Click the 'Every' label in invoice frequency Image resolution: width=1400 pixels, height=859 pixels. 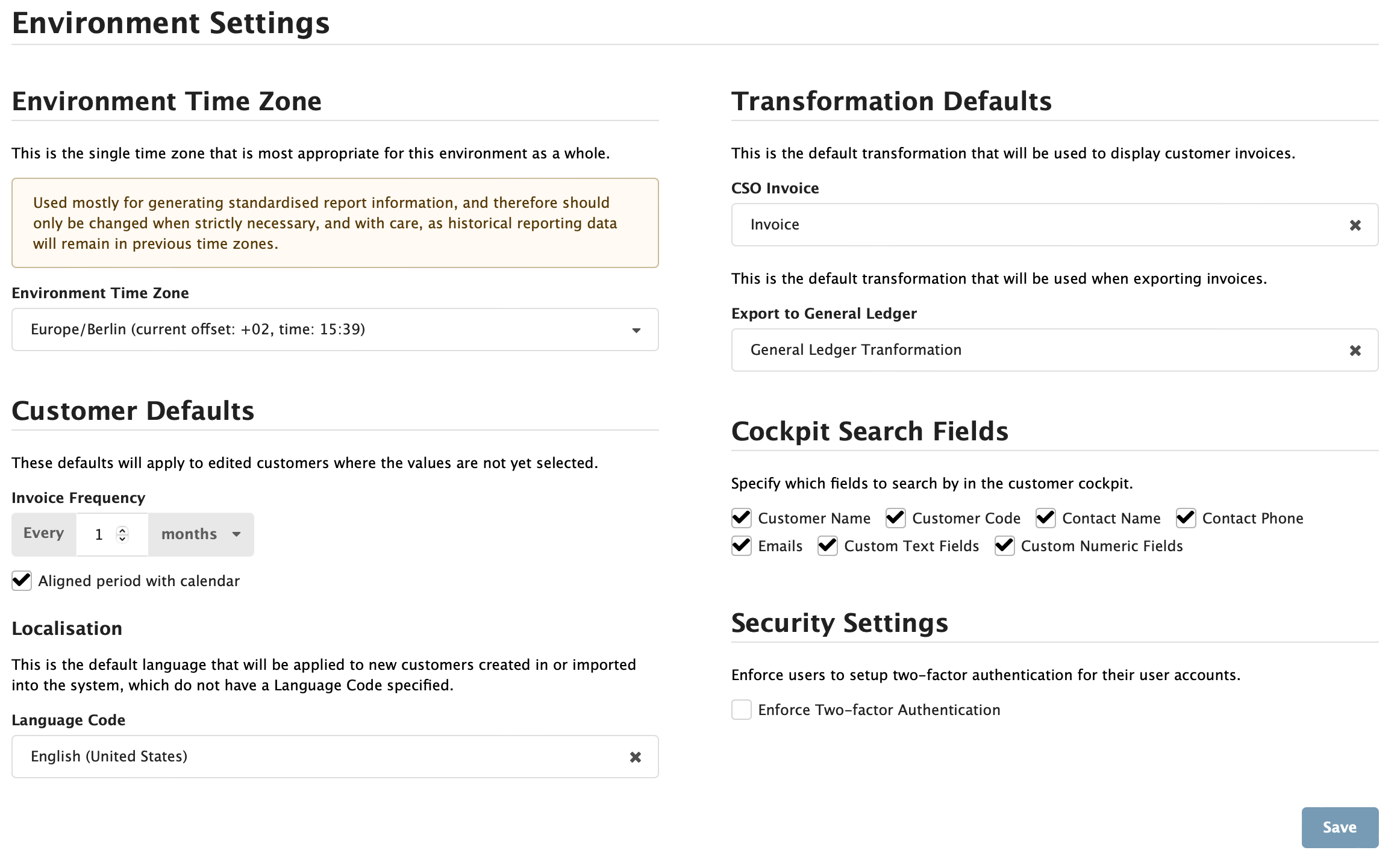(x=43, y=534)
